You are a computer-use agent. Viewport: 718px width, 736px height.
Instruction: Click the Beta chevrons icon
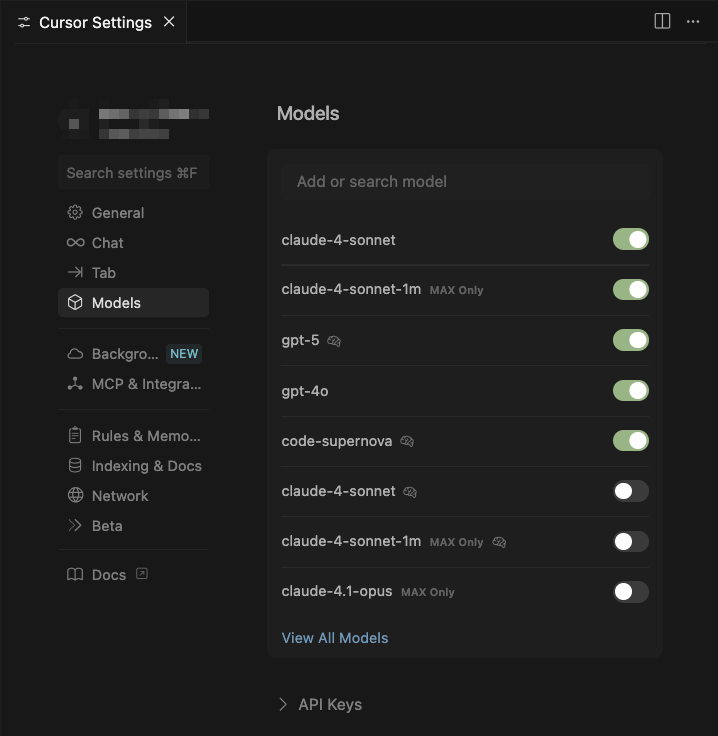click(75, 526)
